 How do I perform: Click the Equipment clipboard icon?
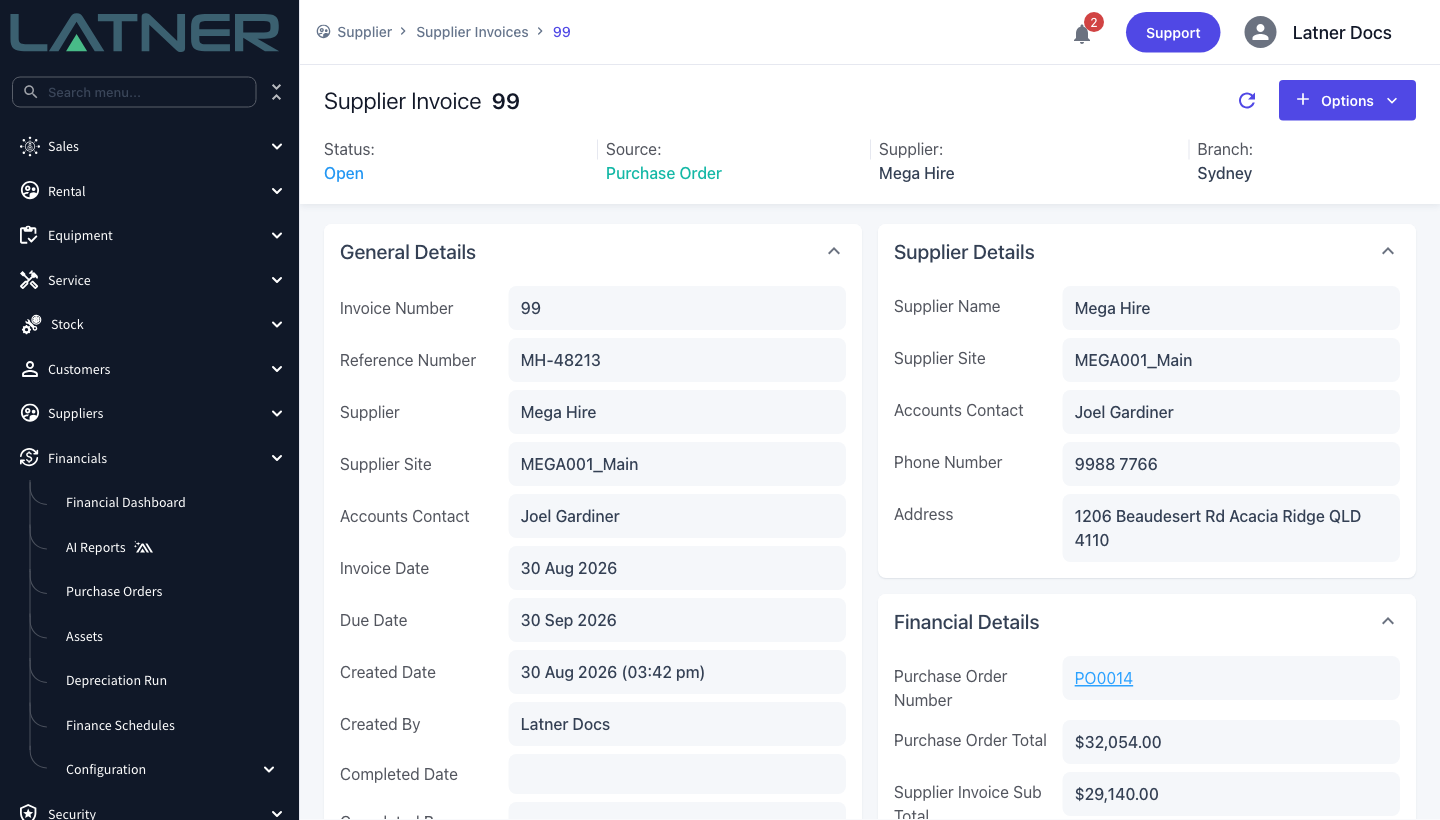(30, 235)
